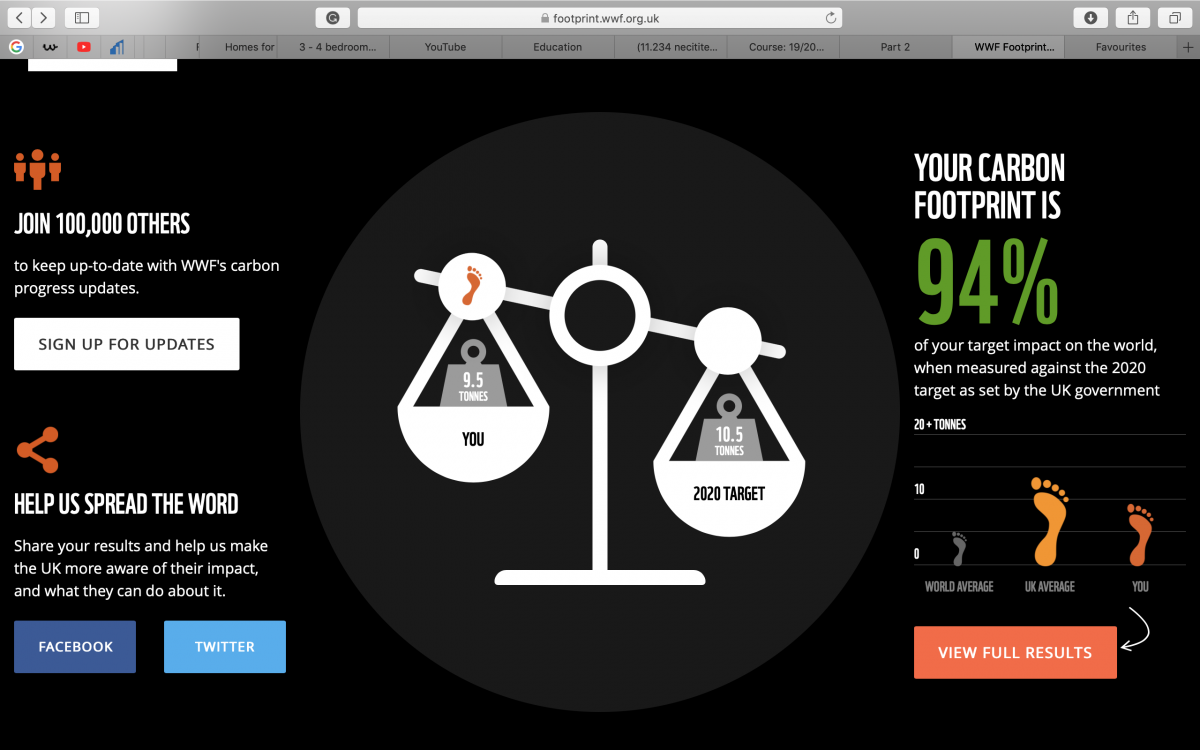Reload the page with the refresh icon
Screen dimensions: 1200x750
pos(830,18)
